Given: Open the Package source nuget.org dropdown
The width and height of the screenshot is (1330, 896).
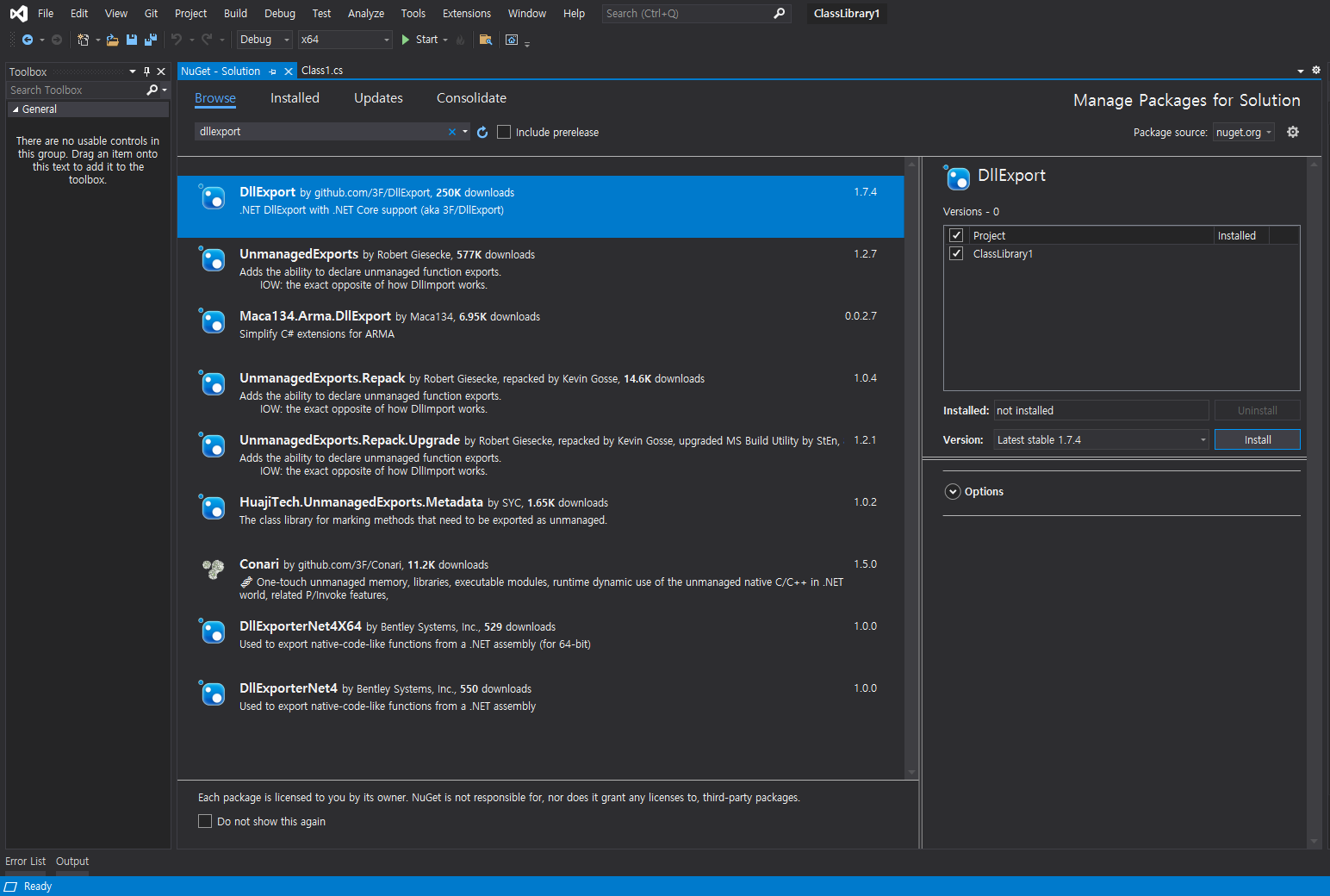Looking at the screenshot, I should tap(1243, 132).
